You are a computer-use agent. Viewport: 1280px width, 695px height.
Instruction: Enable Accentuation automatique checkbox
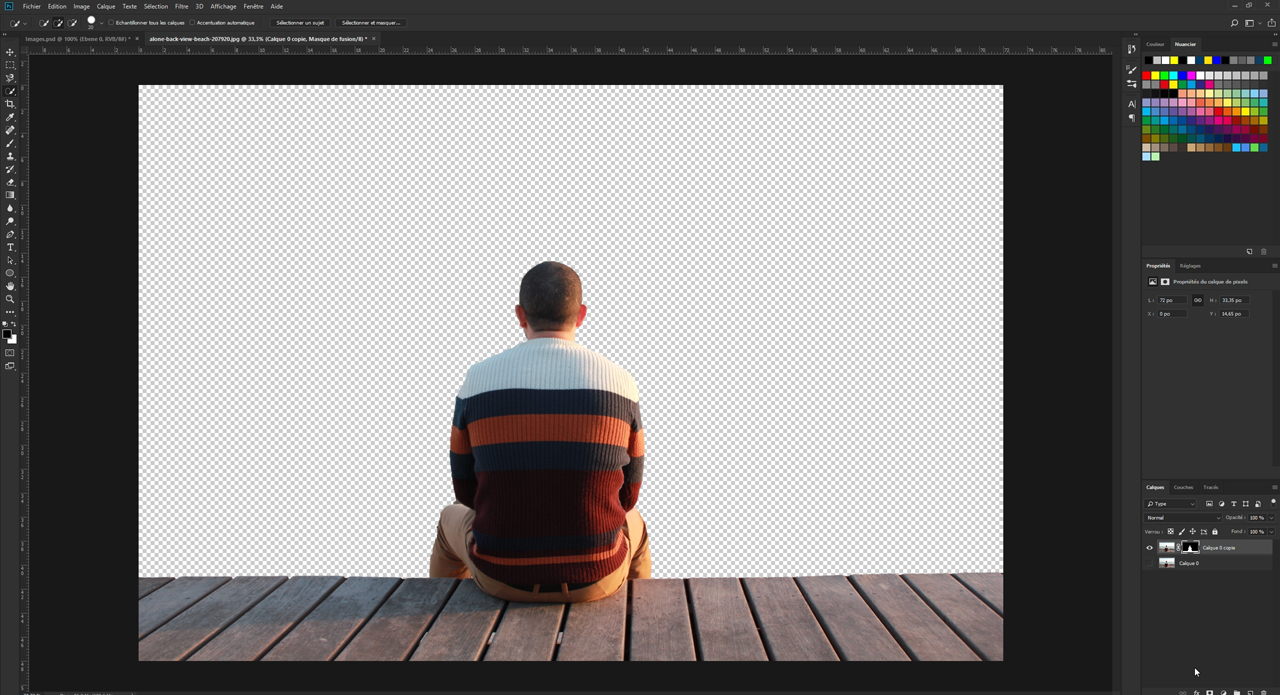click(x=192, y=22)
